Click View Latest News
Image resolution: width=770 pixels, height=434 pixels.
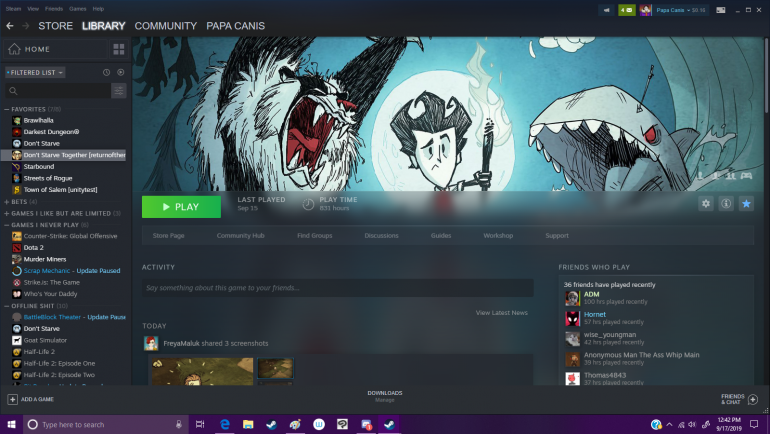point(501,313)
